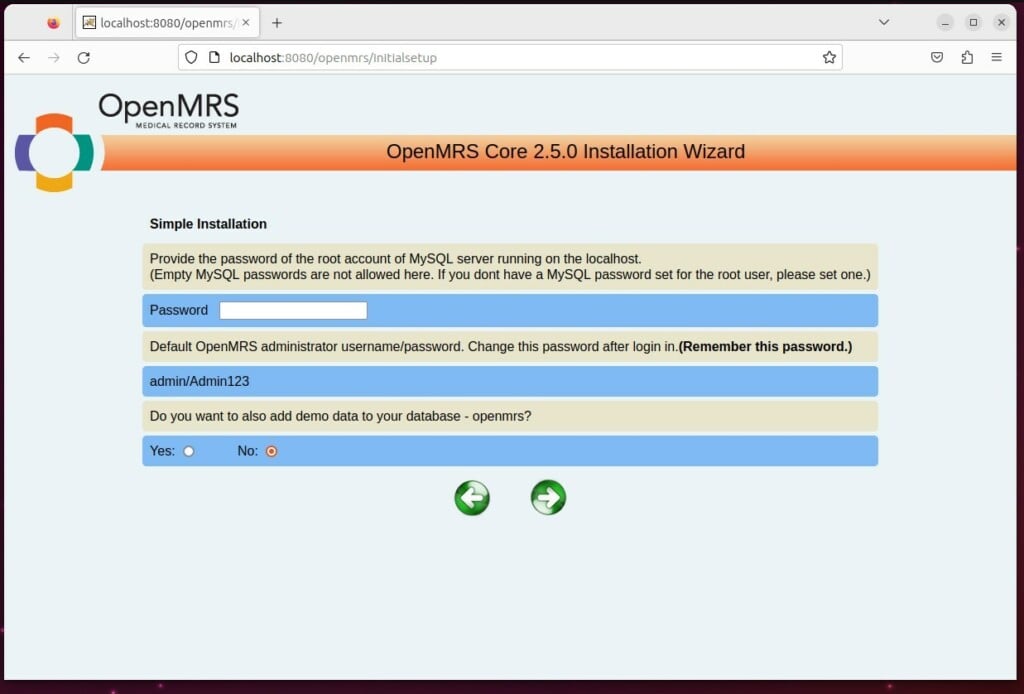Screen dimensions: 1024x694
Task: Open the Firefox hamburger menu
Action: coord(997,57)
